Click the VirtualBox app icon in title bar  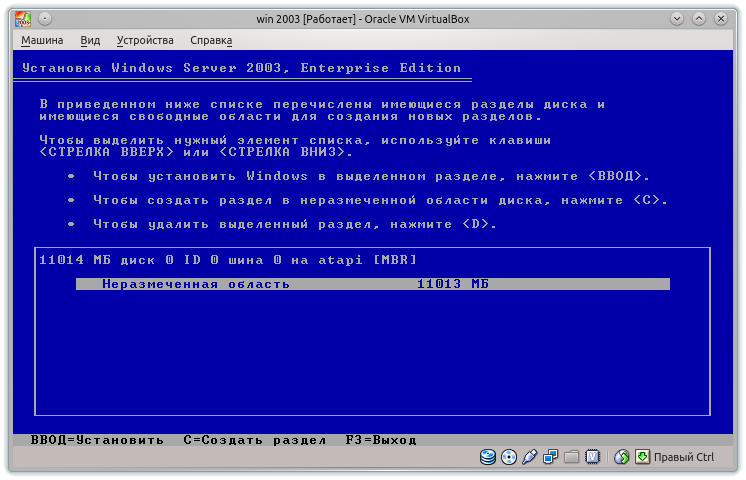click(23, 19)
